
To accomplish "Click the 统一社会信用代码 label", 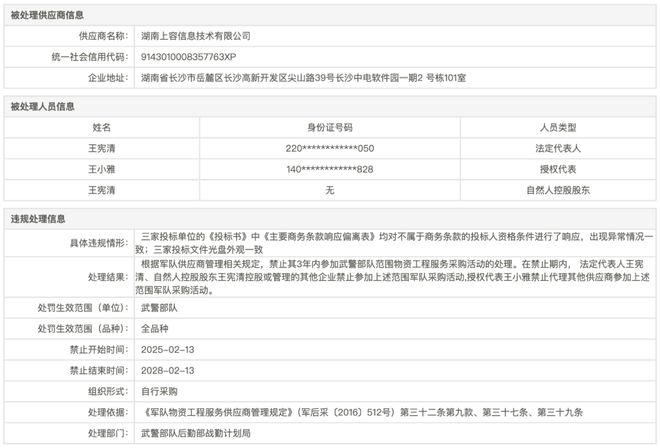I will (89, 57).
